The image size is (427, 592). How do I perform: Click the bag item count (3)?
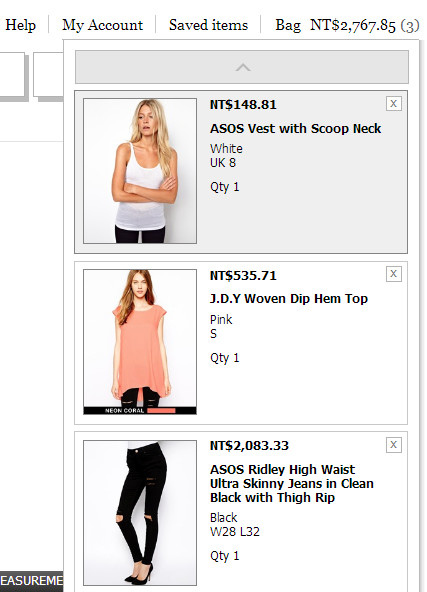[x=410, y=26]
